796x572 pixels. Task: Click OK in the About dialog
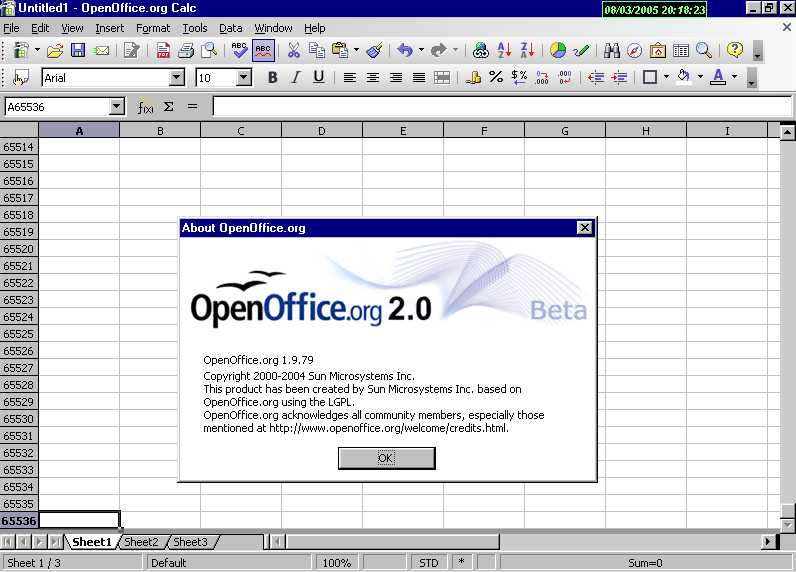pos(386,458)
